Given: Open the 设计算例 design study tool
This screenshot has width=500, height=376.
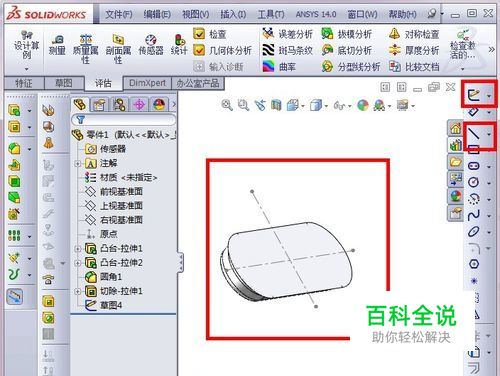Looking at the screenshot, I should tap(26, 45).
